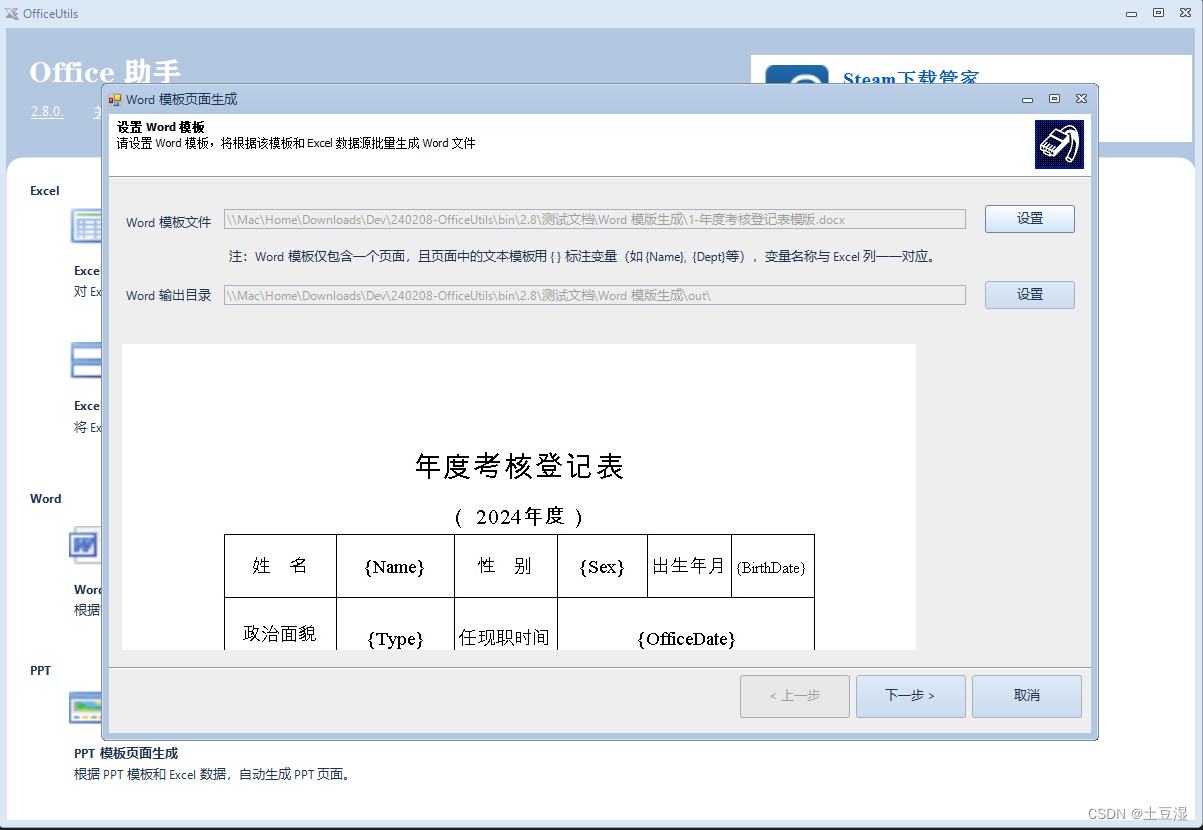Close the Word 模板页面生成 dialog

tap(1081, 99)
